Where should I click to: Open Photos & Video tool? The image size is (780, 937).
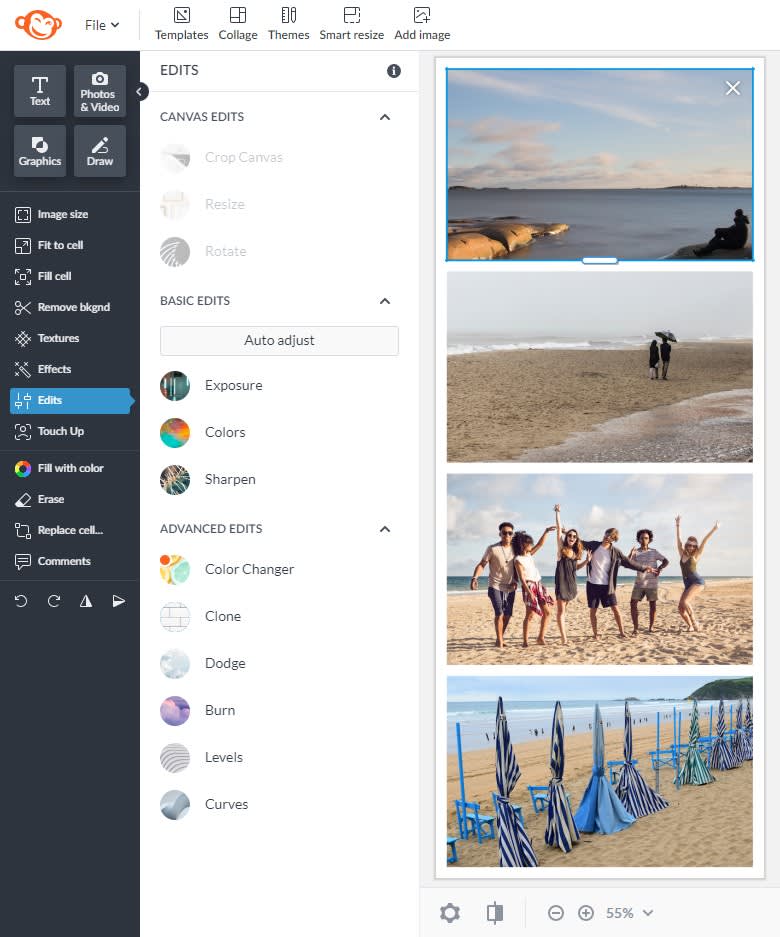click(x=100, y=91)
